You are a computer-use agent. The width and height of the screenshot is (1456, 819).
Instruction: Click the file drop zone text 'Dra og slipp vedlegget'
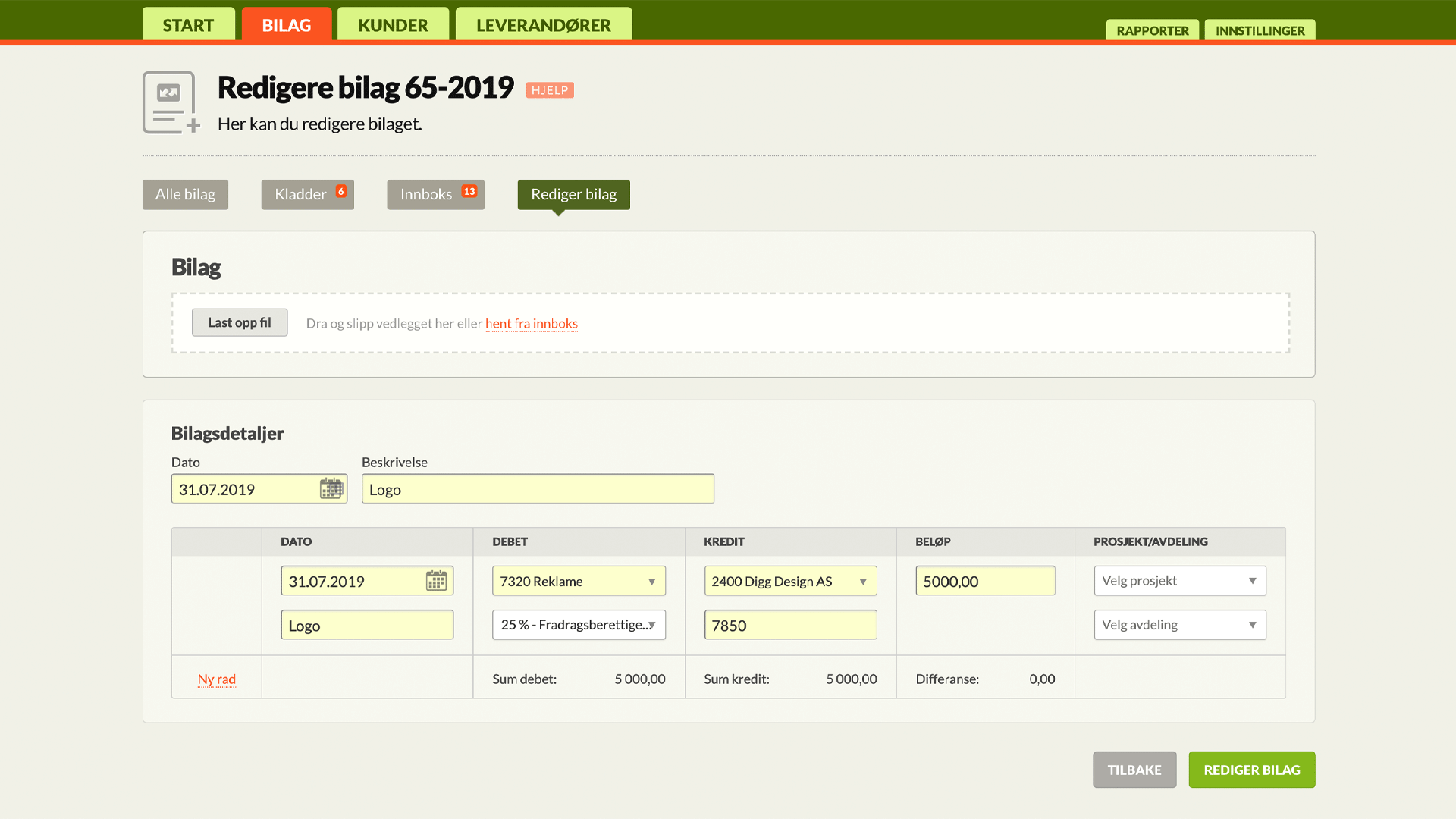point(394,324)
